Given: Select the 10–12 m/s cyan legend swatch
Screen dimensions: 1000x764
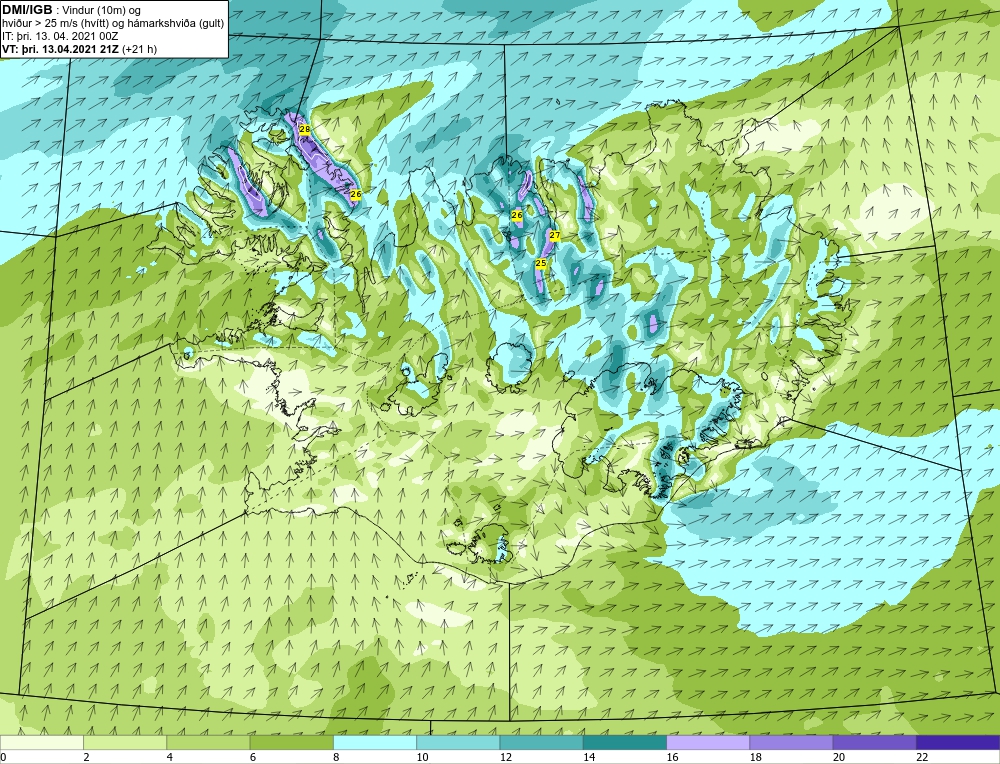Looking at the screenshot, I should [458, 742].
